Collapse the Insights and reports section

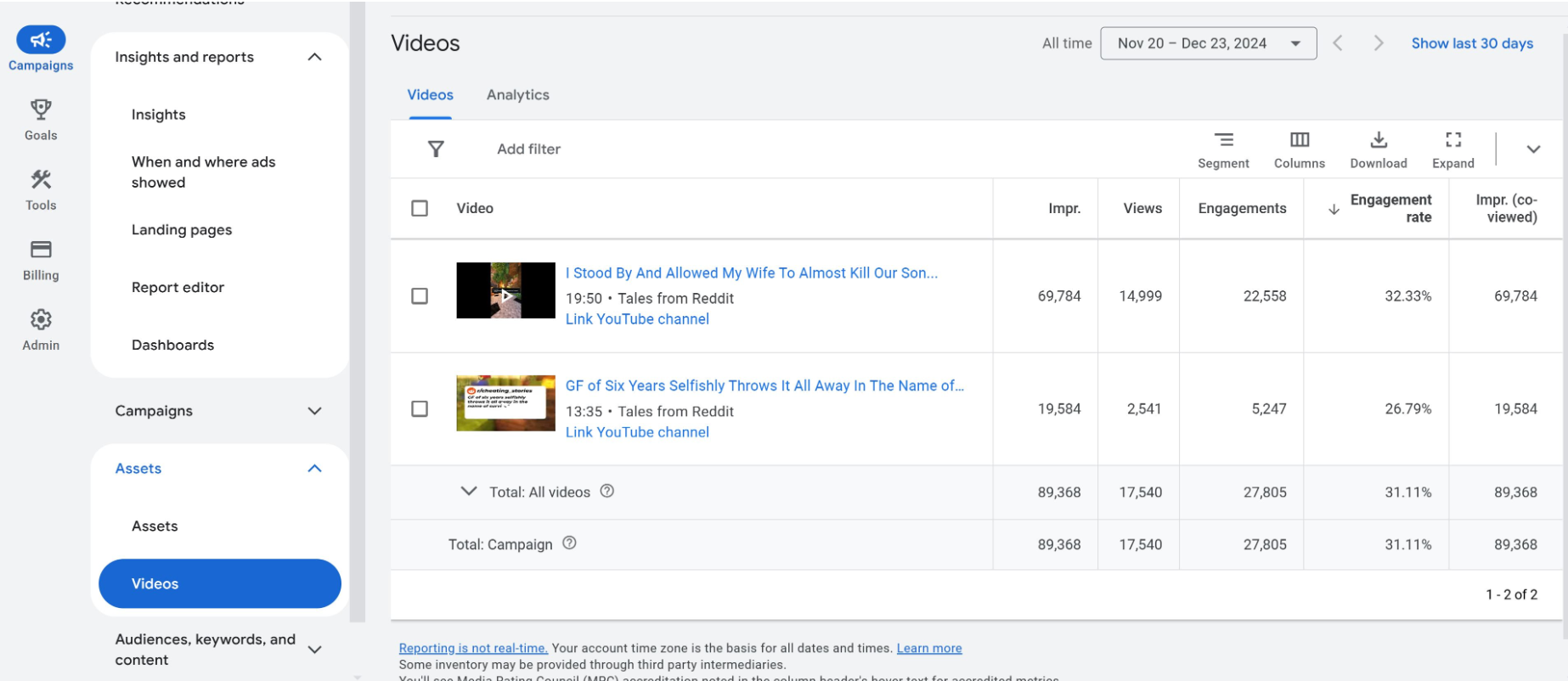[314, 57]
